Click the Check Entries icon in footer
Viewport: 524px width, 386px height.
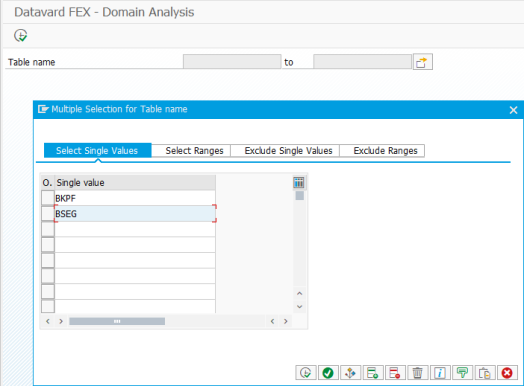[351, 373]
